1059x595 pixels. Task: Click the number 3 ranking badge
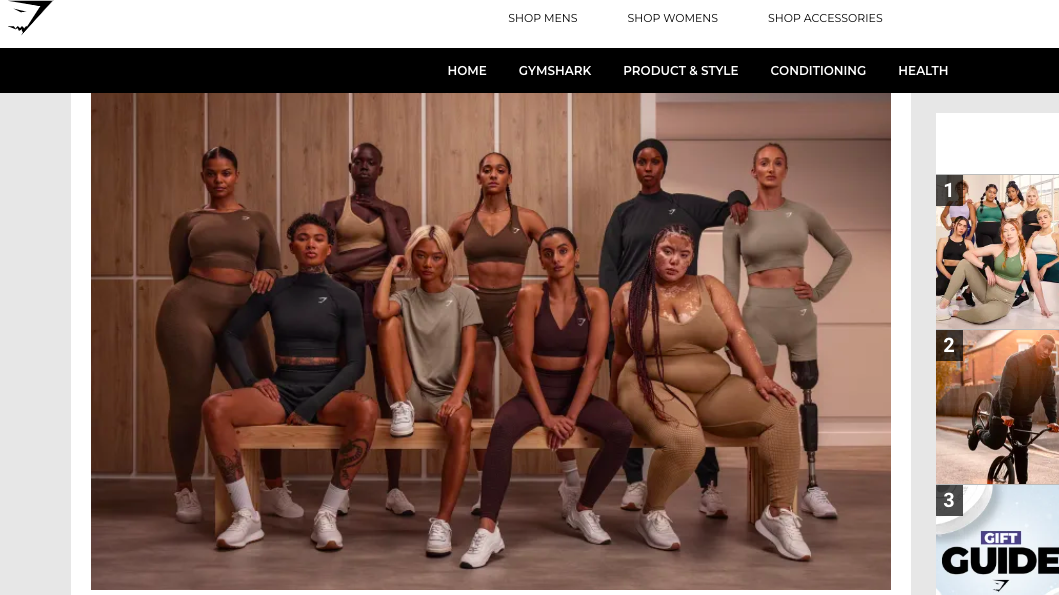pyautogui.click(x=949, y=500)
